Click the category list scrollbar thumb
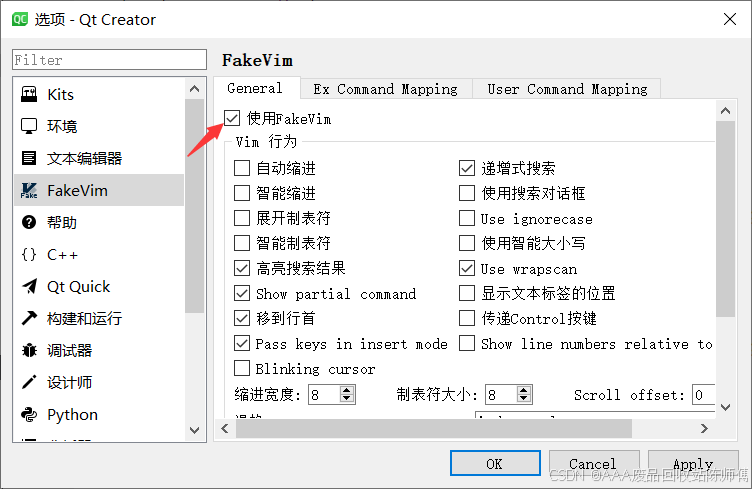 pos(194,206)
